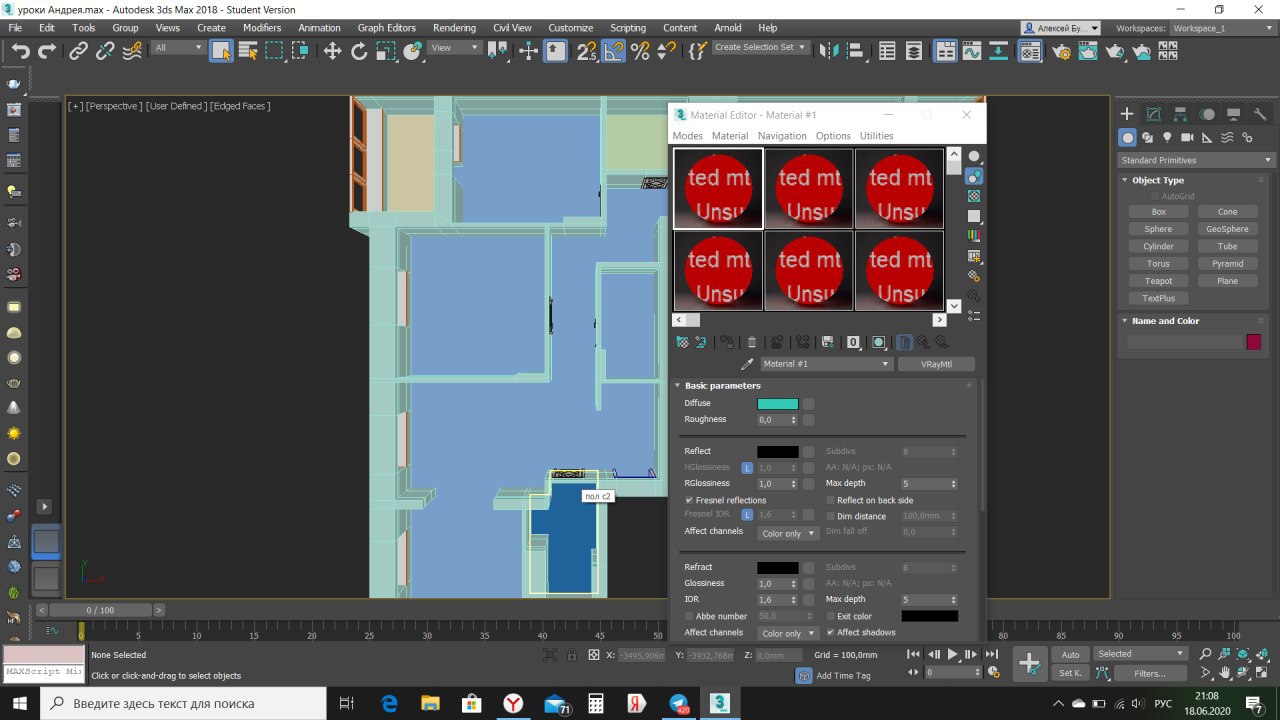
Task: Click the GeoSphere primitive button
Action: pos(1228,229)
